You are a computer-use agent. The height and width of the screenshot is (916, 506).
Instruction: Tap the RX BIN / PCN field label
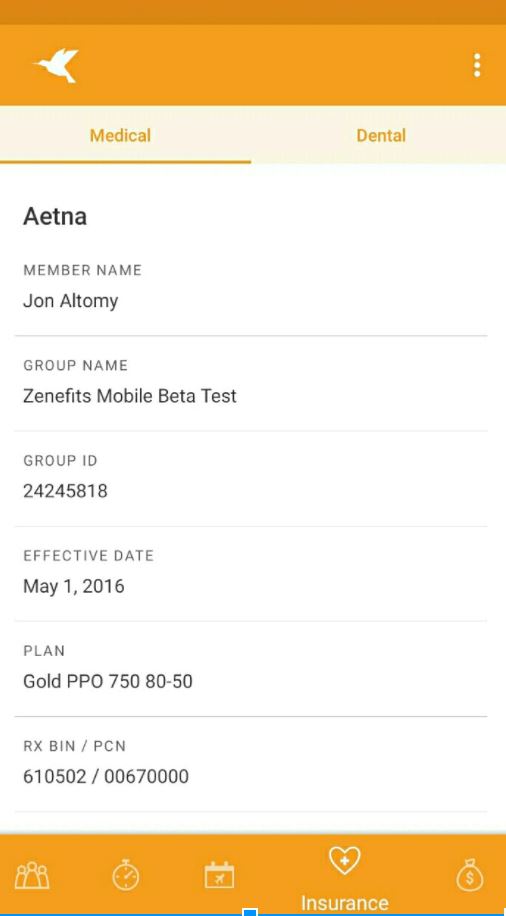pos(74,746)
